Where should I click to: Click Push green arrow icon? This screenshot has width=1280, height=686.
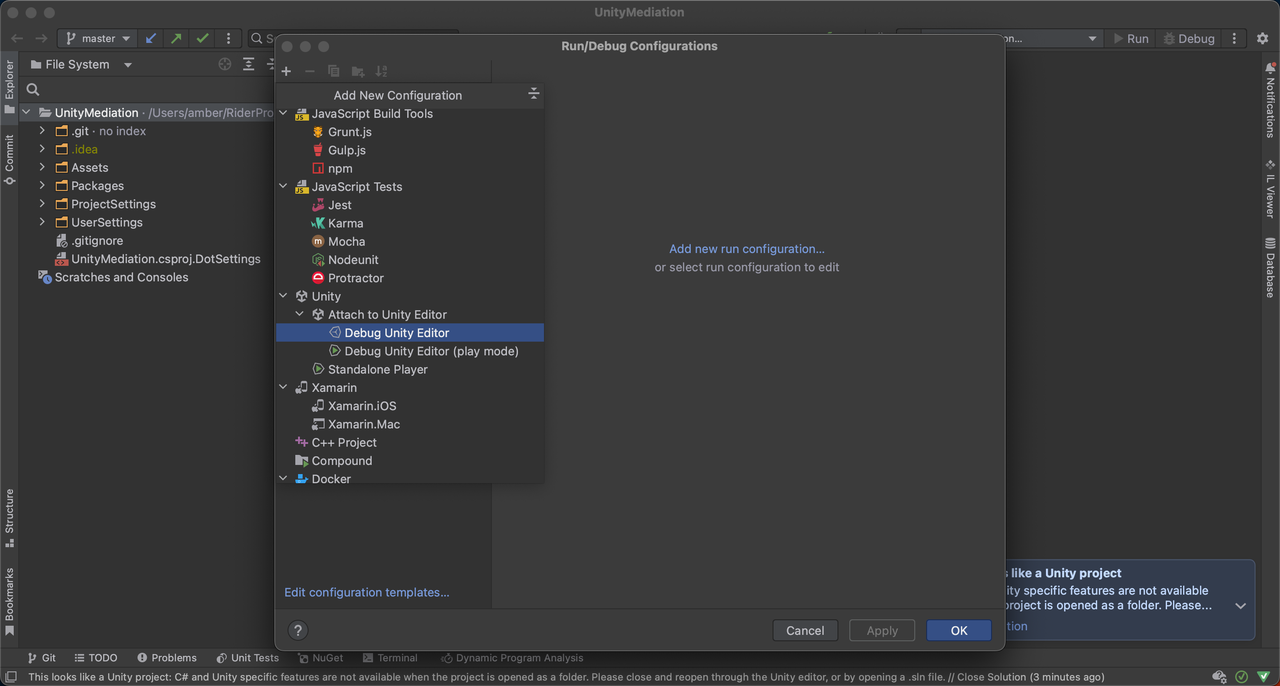pos(177,38)
